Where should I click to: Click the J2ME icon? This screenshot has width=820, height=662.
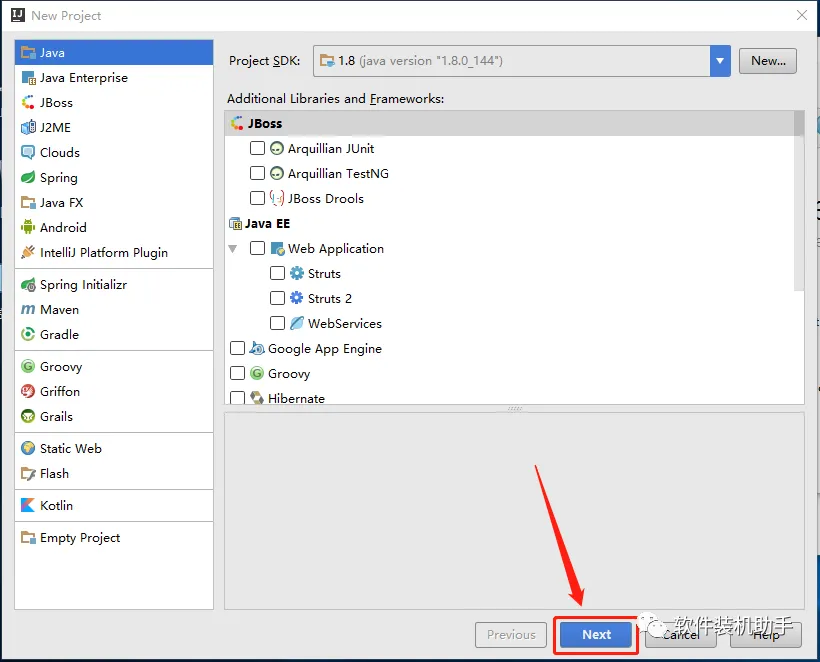coord(28,128)
